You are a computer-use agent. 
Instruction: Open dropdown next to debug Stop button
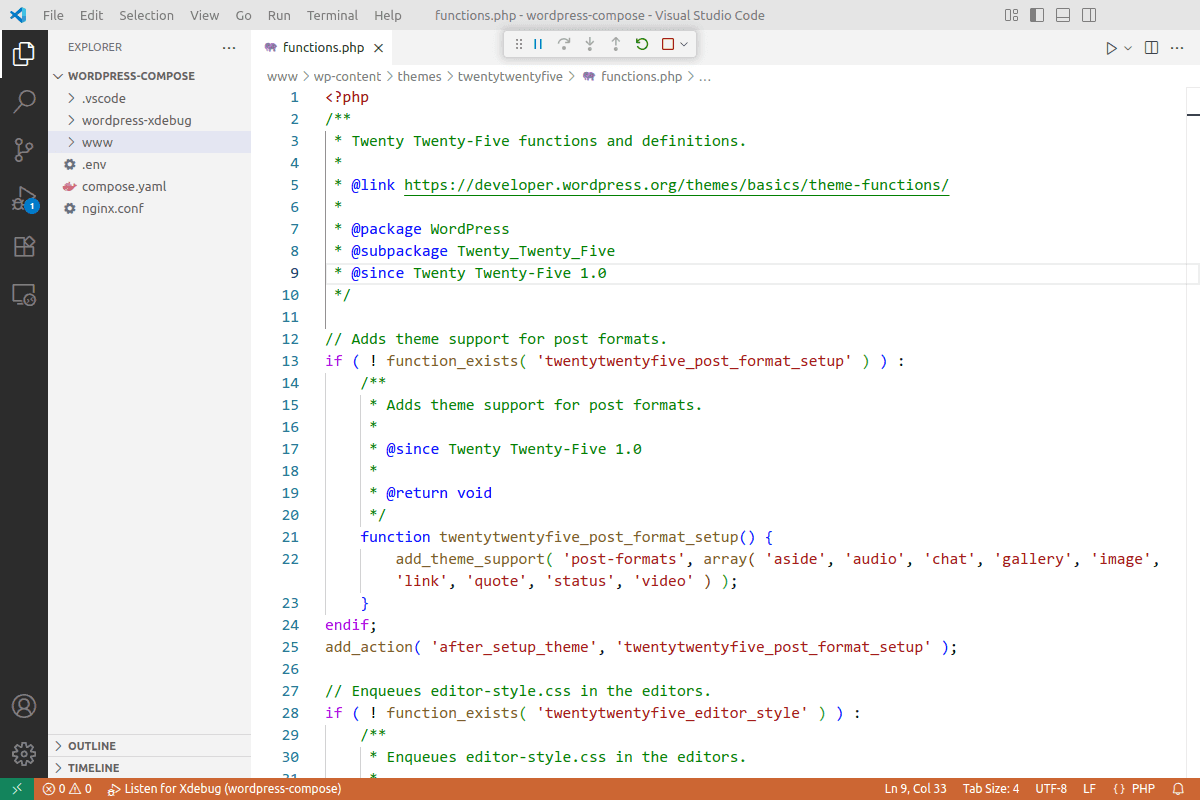pos(684,44)
